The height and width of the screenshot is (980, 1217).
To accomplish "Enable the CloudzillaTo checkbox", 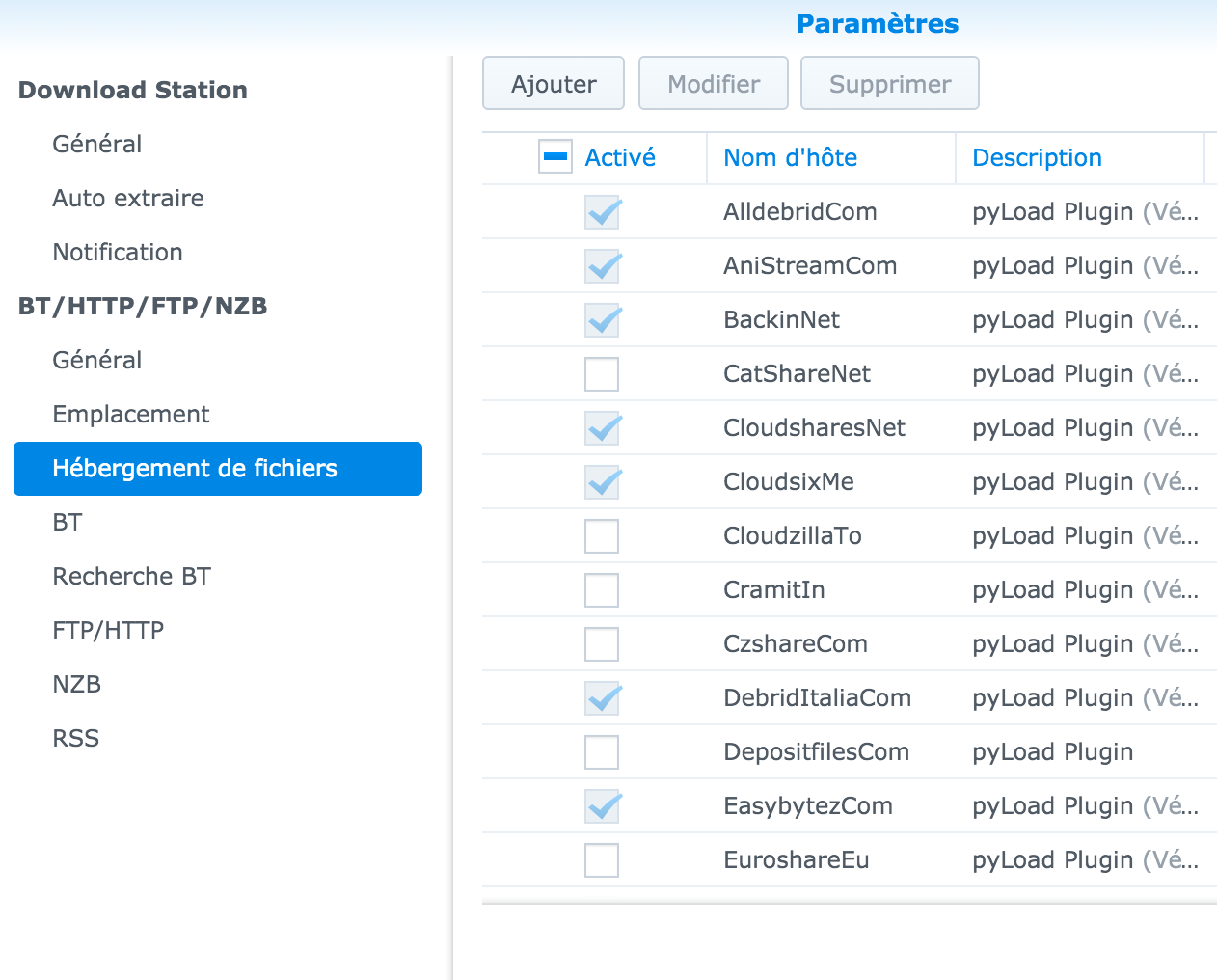I will click(x=602, y=536).
